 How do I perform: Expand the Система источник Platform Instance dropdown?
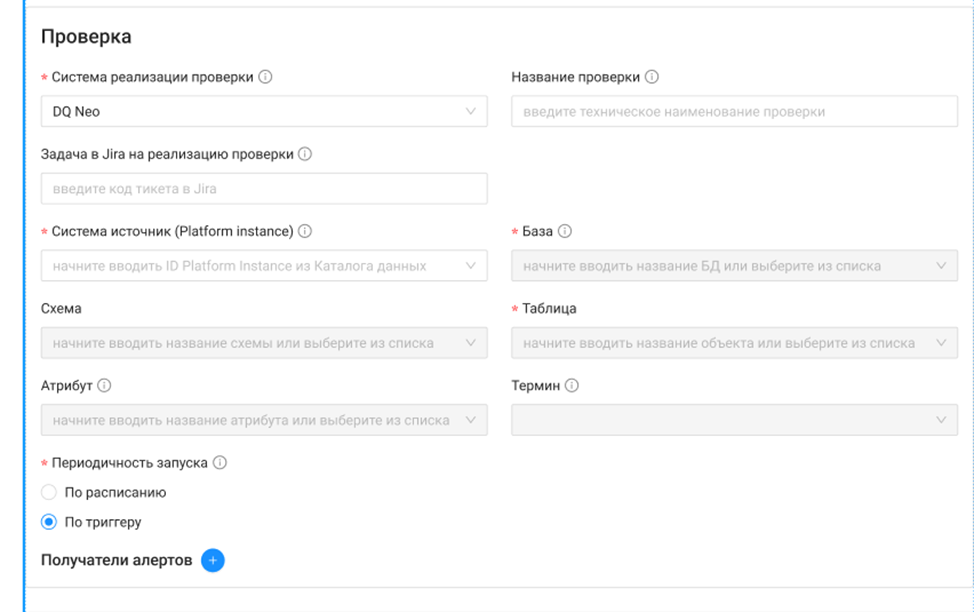coord(264,266)
